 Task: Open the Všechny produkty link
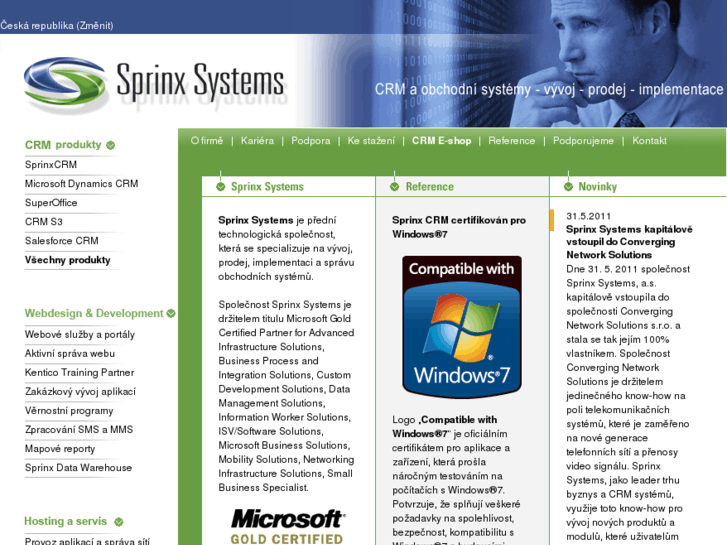[68, 260]
